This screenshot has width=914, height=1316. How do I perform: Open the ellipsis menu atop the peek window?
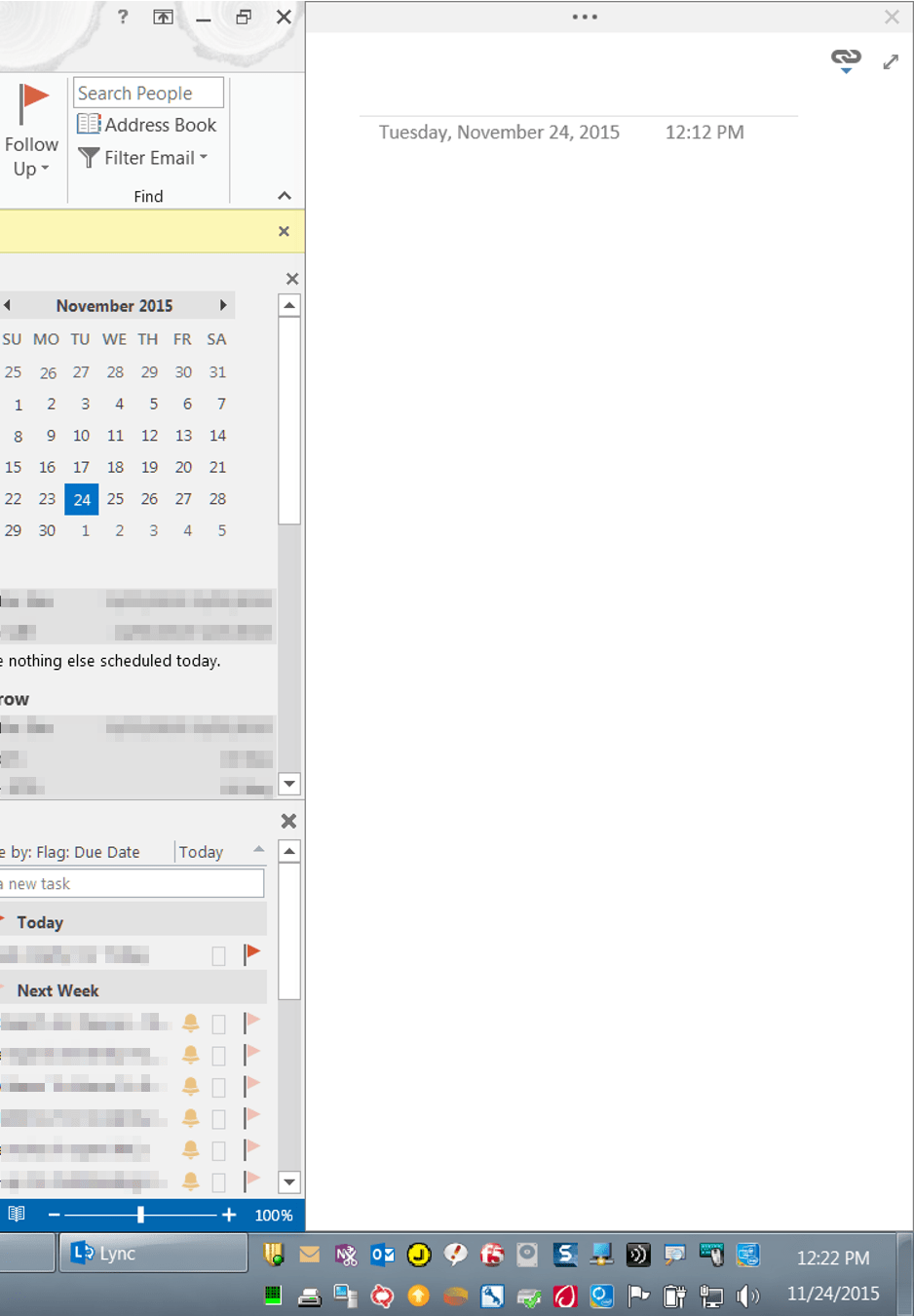[584, 17]
